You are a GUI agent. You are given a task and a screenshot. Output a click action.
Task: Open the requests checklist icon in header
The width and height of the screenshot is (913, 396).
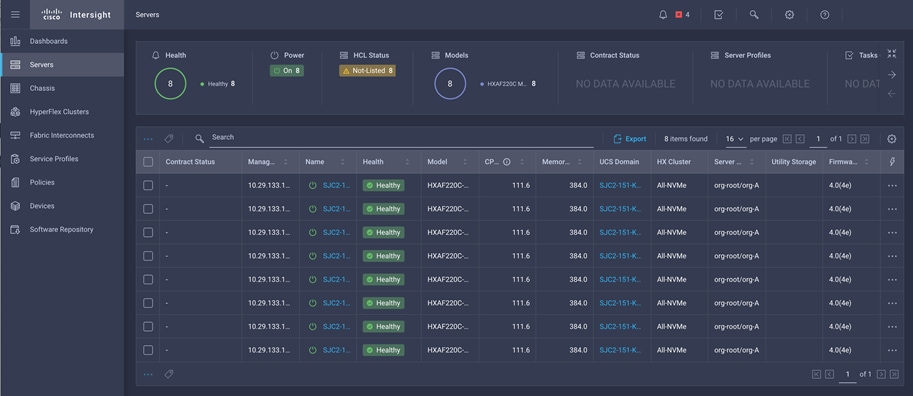click(719, 15)
